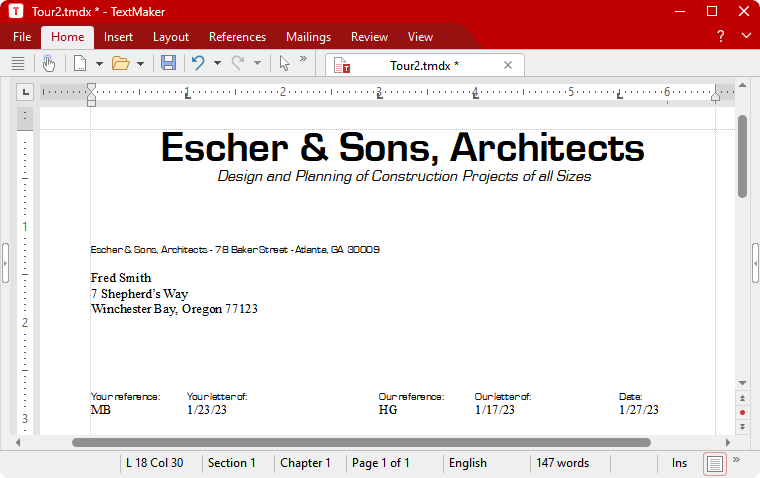Open the Insert ribbon tab
760x478 pixels.
pos(118,37)
